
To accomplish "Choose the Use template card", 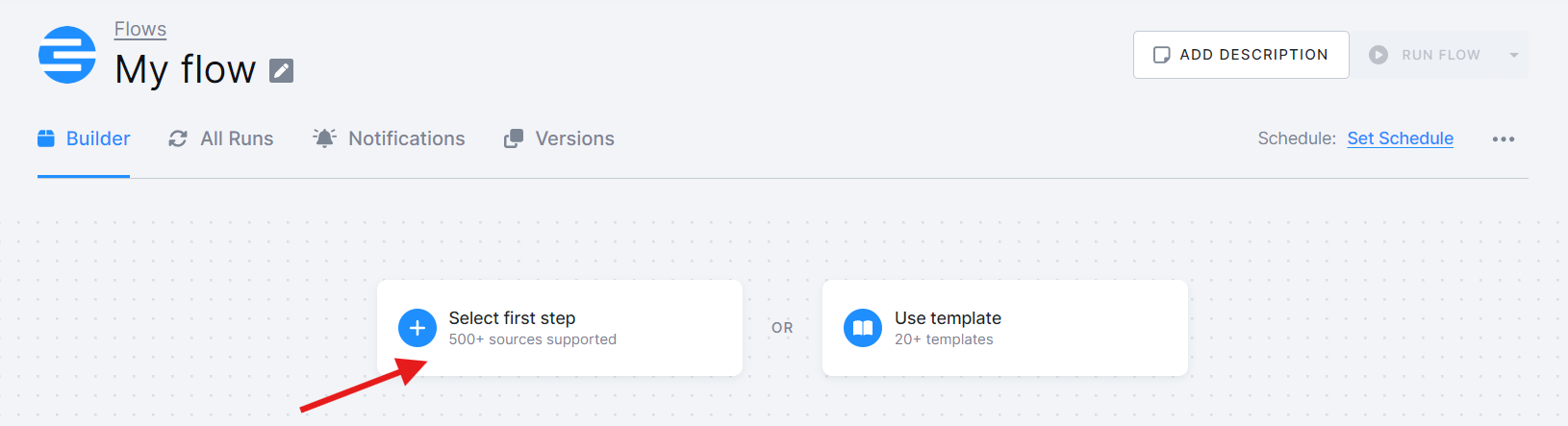I will tap(1005, 328).
